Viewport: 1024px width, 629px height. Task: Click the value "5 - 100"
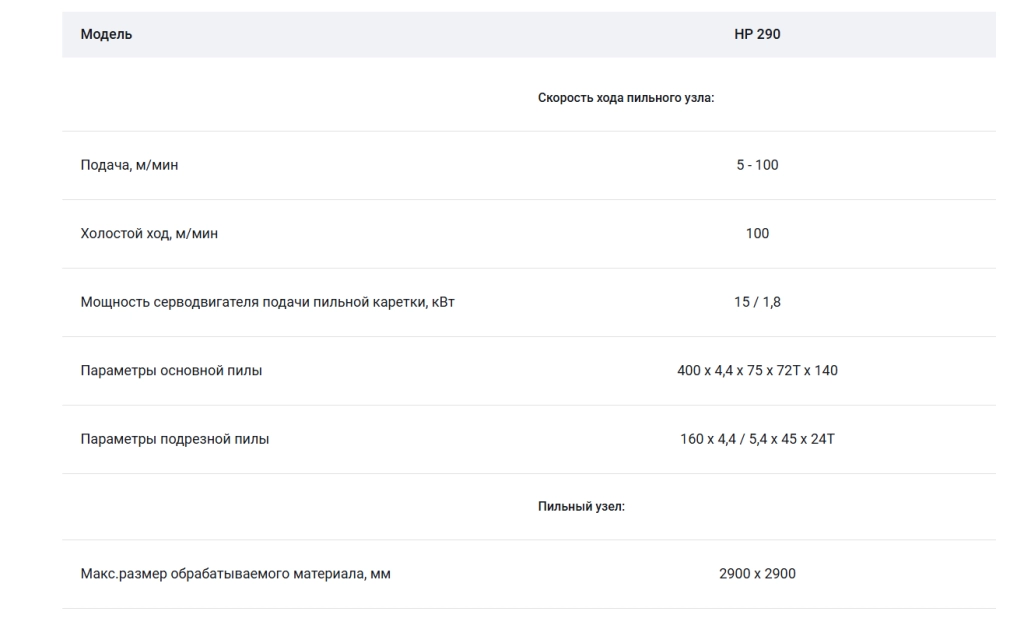point(757,165)
